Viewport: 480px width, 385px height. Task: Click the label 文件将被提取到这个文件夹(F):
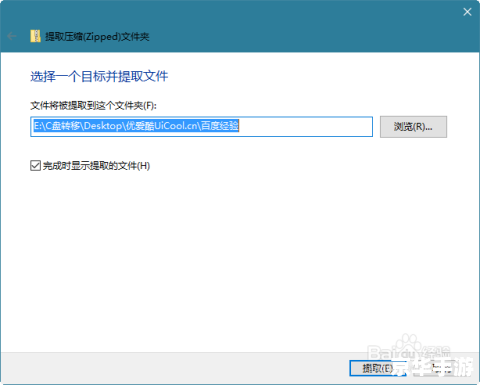click(93, 106)
